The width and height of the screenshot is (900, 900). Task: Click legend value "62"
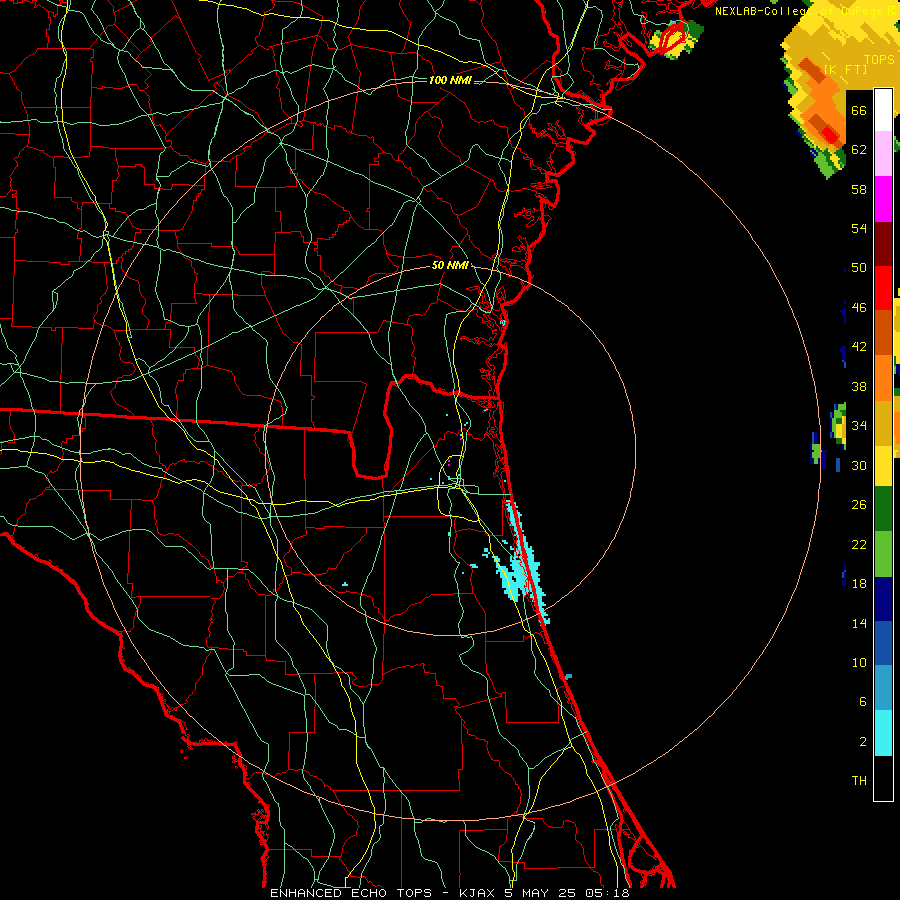[x=859, y=150]
